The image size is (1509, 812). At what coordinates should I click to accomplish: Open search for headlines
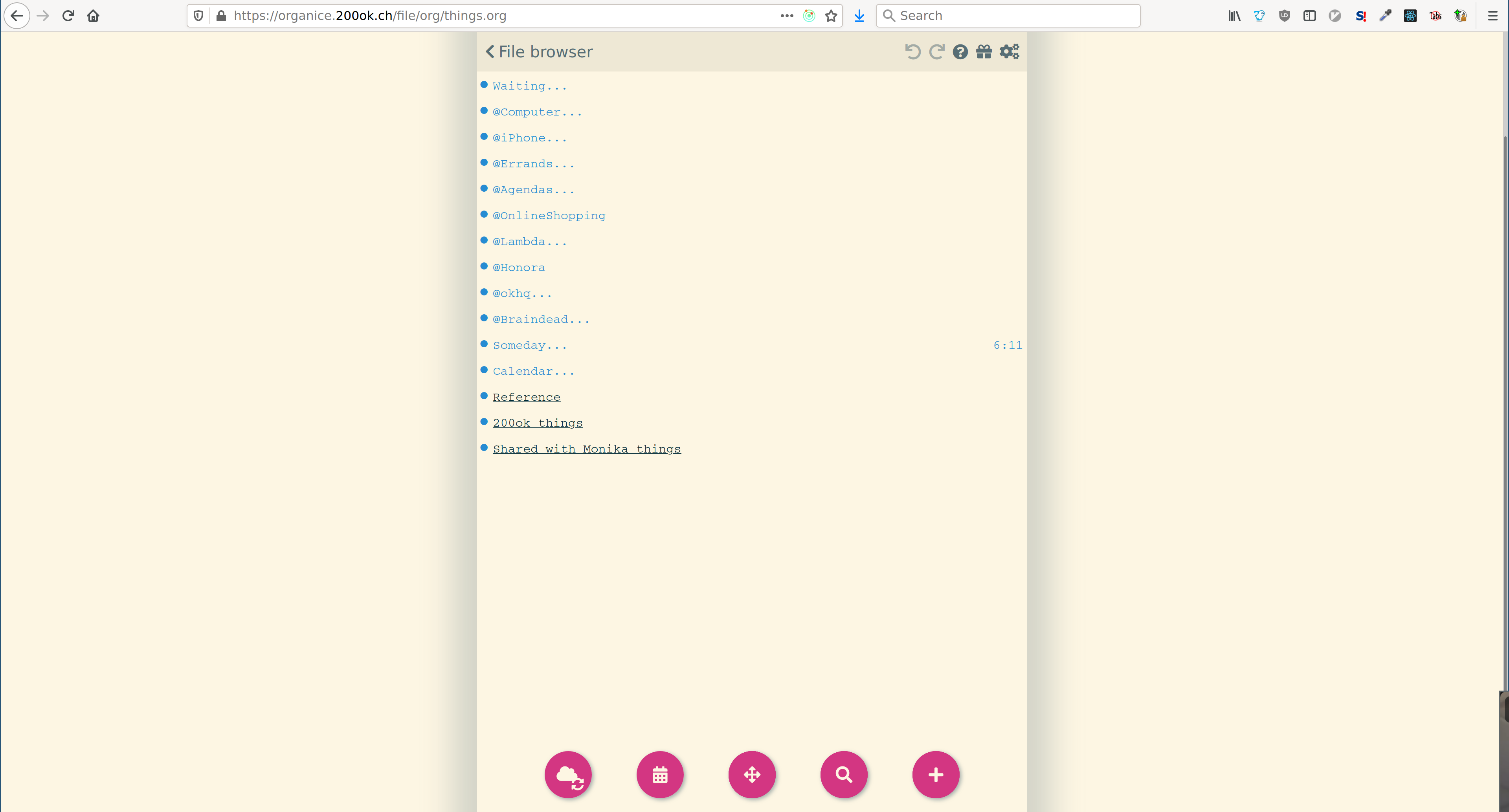(844, 774)
